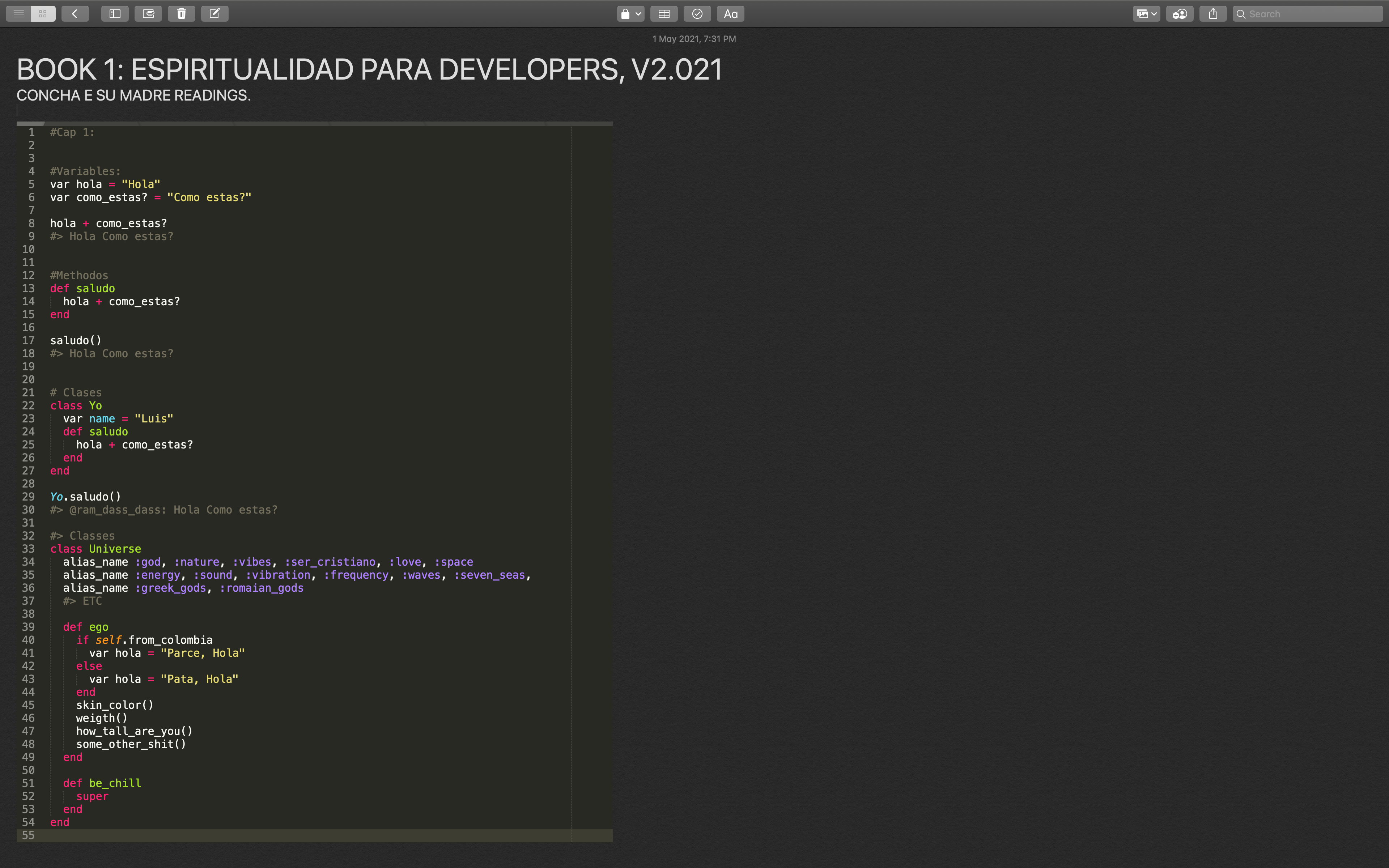1389x868 pixels.
Task: Click the 'saludo()' call on line 17
Action: pos(76,340)
